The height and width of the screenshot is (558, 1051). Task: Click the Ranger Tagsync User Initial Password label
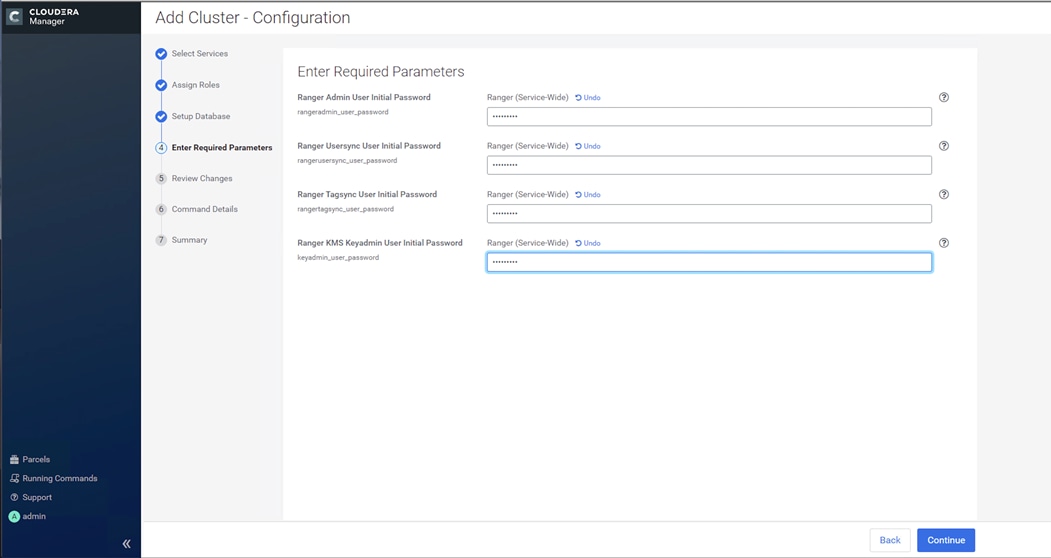click(x=367, y=194)
